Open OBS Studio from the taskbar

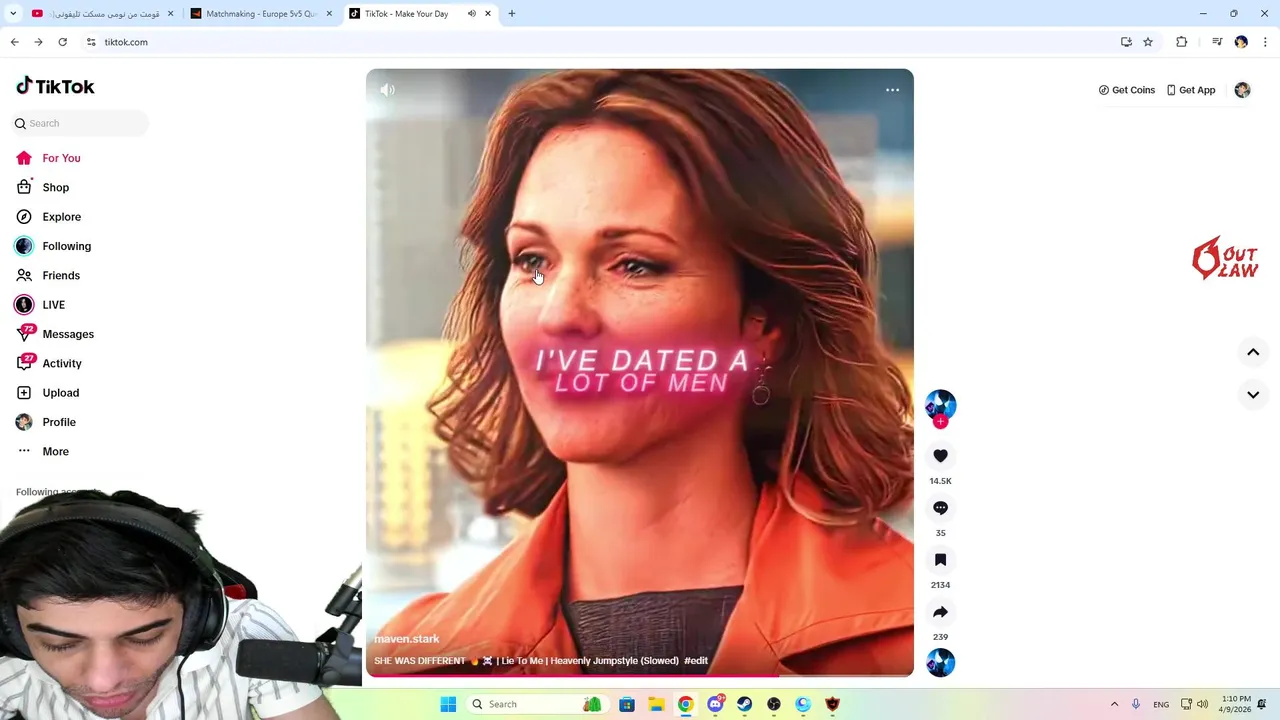point(774,704)
